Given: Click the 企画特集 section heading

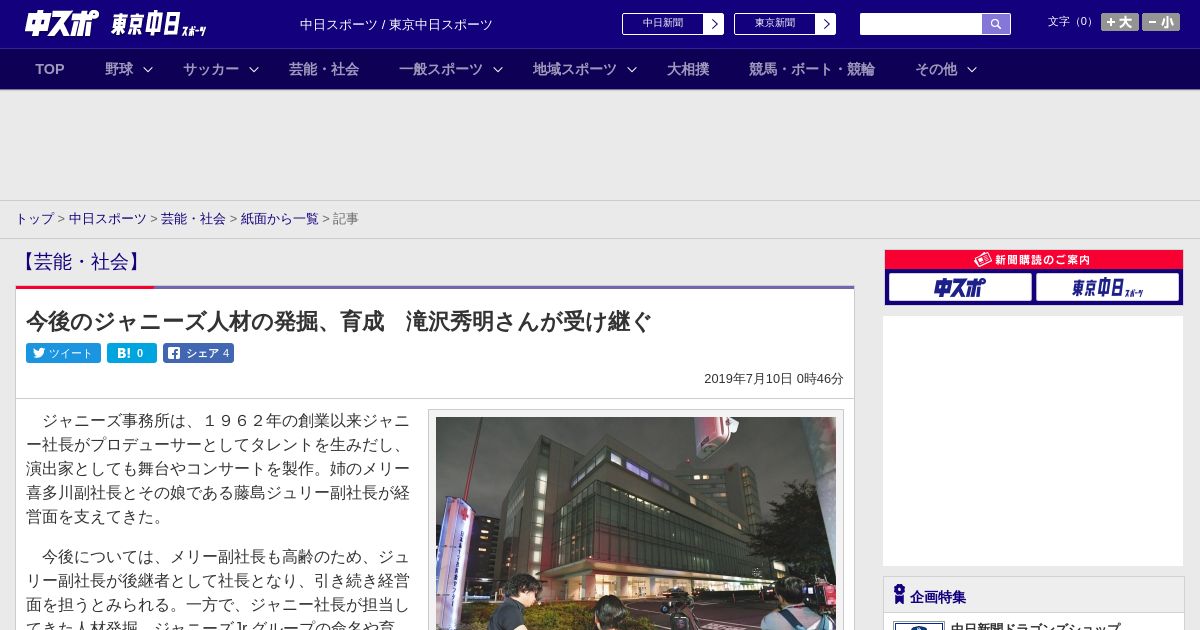Looking at the screenshot, I should (x=938, y=597).
